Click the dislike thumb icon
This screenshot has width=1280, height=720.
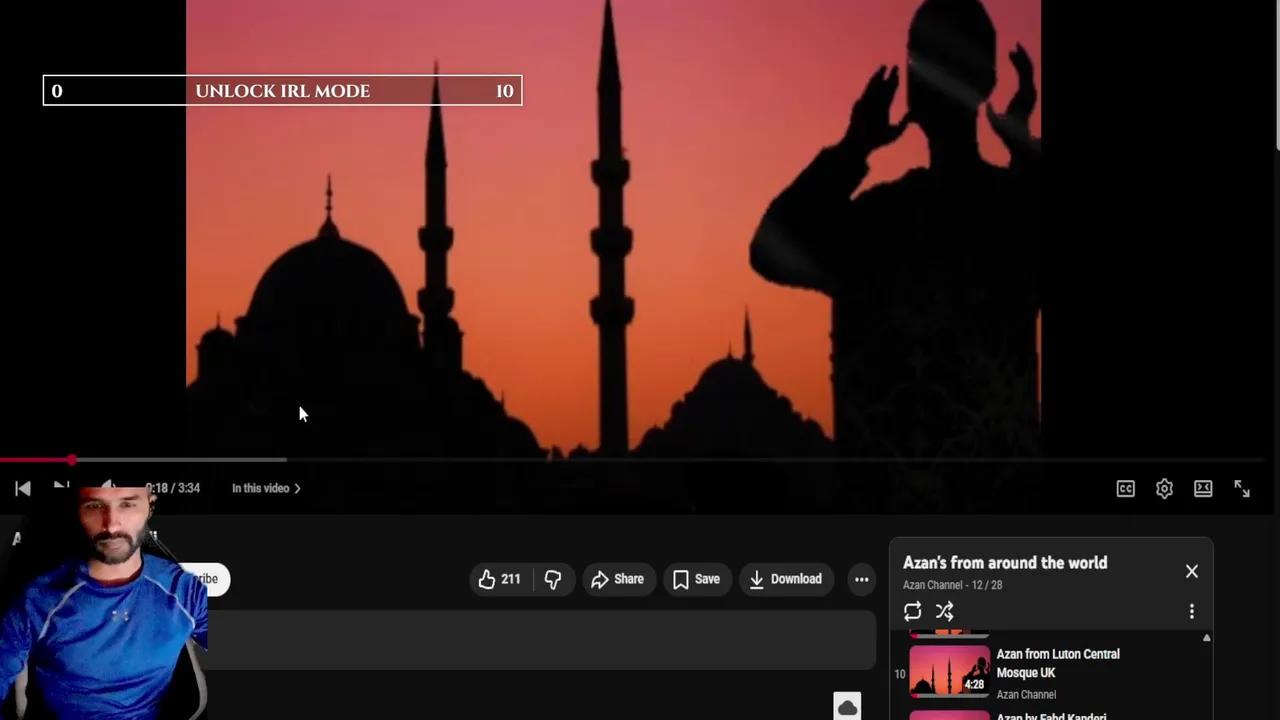552,579
